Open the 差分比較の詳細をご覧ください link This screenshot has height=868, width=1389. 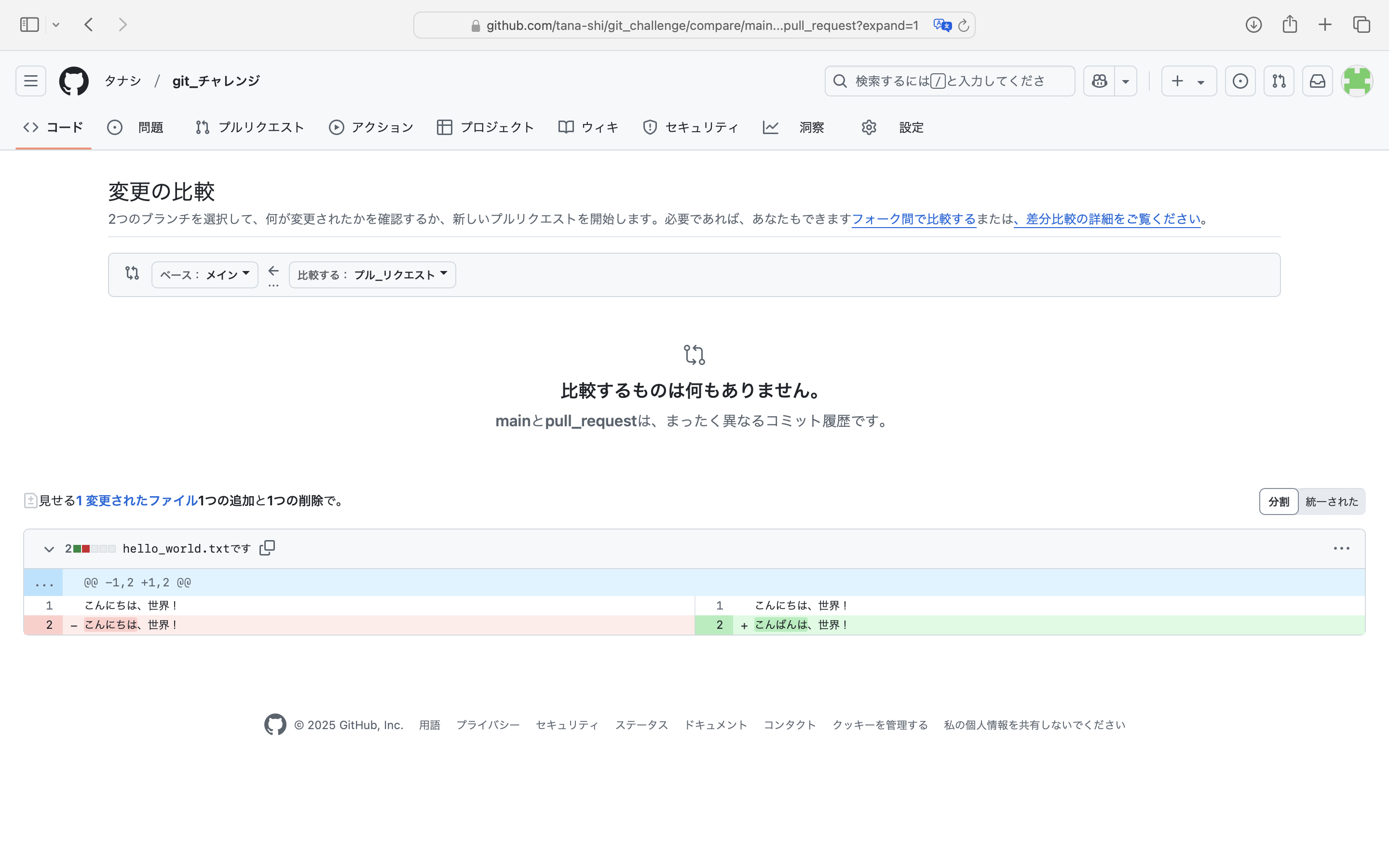pyautogui.click(x=1107, y=219)
